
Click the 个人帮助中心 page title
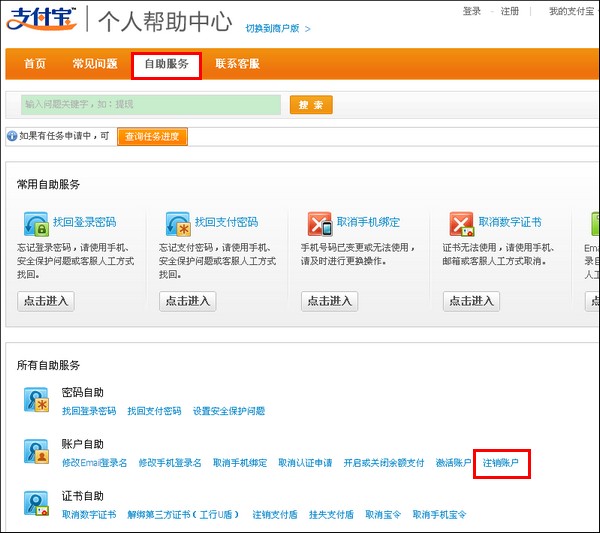165,21
